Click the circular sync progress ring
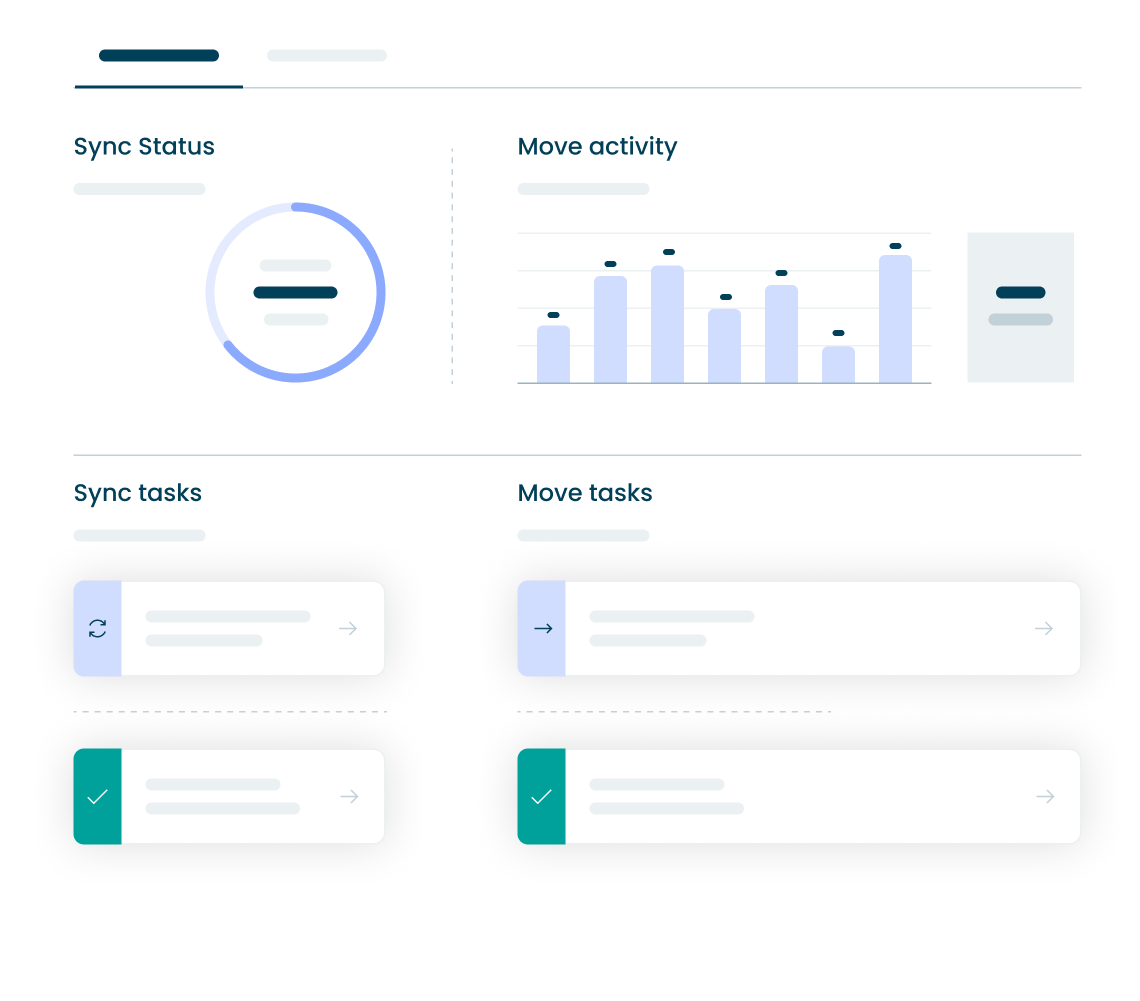This screenshot has width=1140, height=1001. tap(295, 292)
